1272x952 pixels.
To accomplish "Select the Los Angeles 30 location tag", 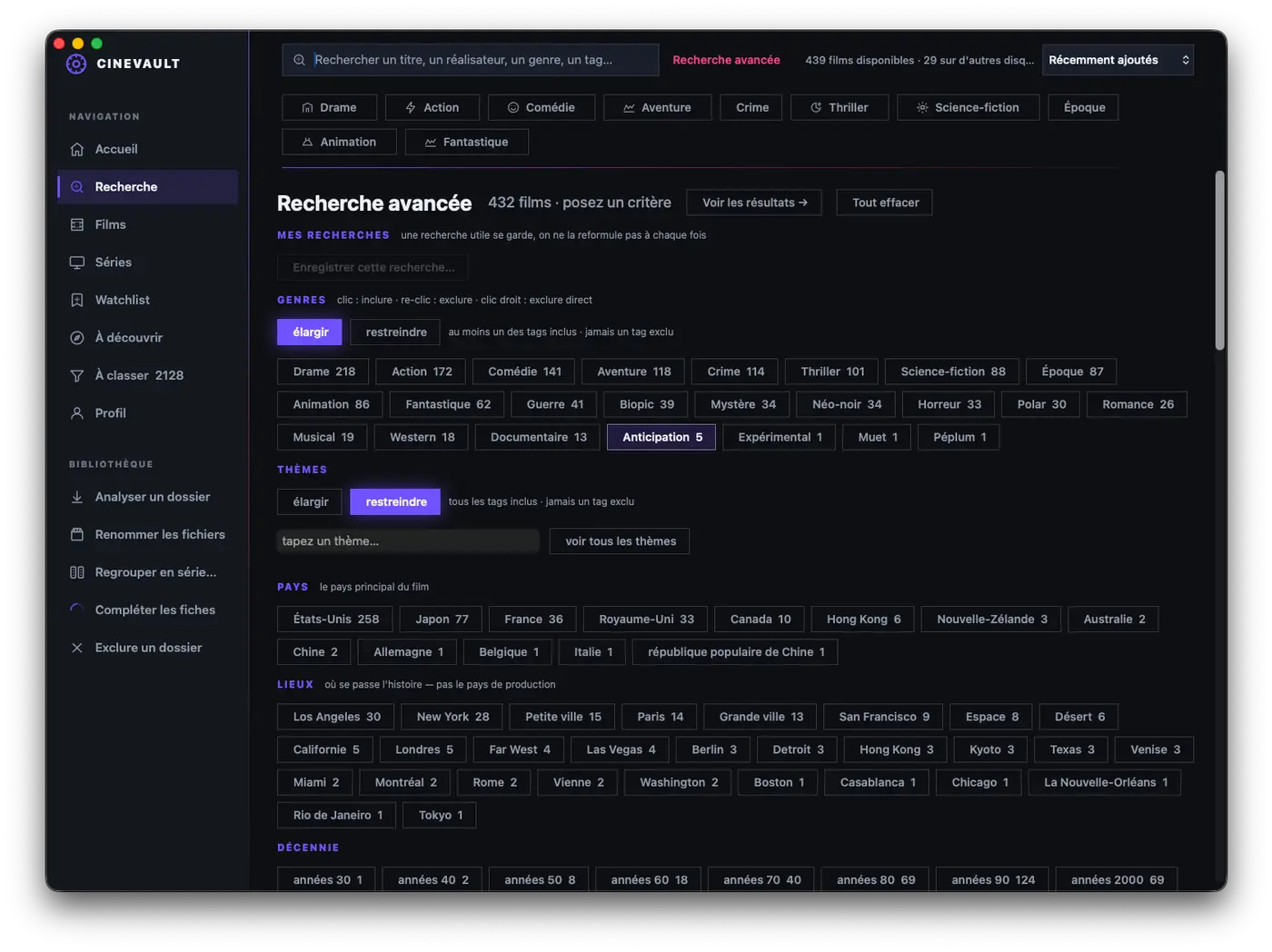I will [336, 717].
